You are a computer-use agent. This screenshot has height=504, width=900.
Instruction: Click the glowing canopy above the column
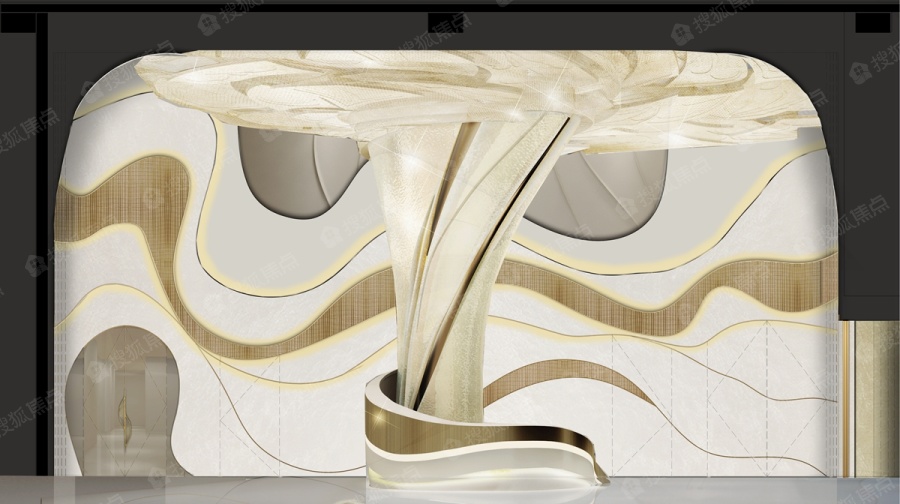click(470, 80)
